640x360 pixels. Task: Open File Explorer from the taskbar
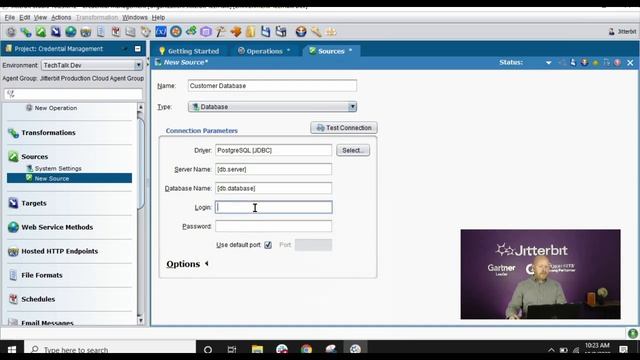pyautogui.click(x=257, y=349)
